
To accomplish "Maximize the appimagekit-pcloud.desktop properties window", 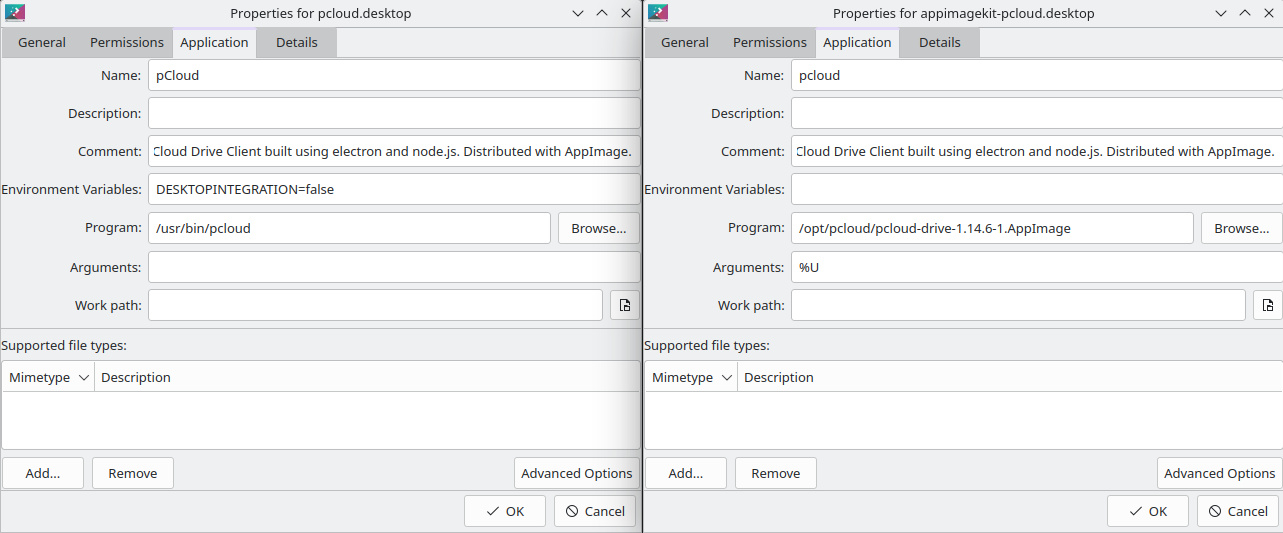I will point(1245,13).
